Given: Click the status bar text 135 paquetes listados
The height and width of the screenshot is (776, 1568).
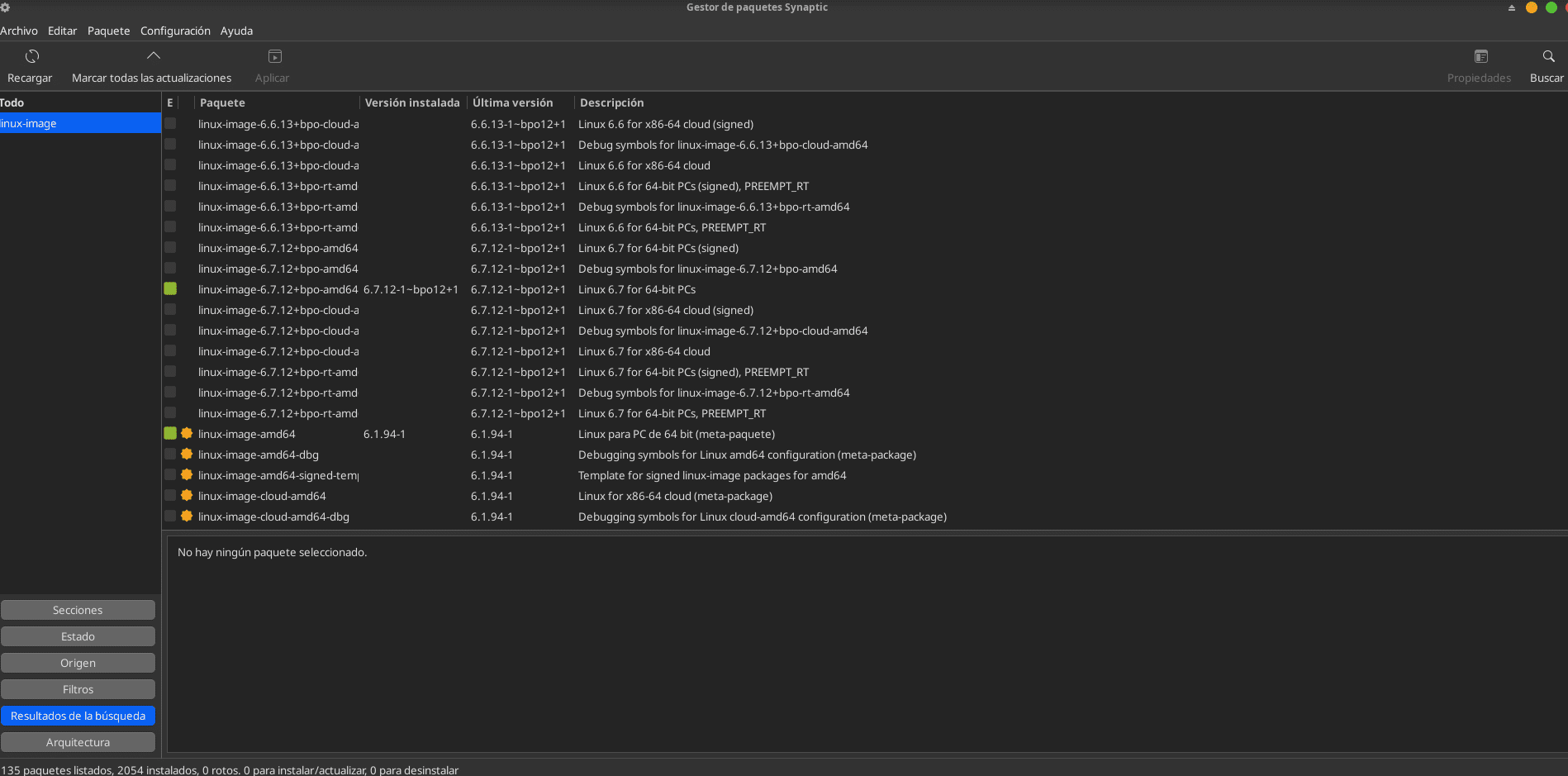Looking at the screenshot, I should 57,769.
